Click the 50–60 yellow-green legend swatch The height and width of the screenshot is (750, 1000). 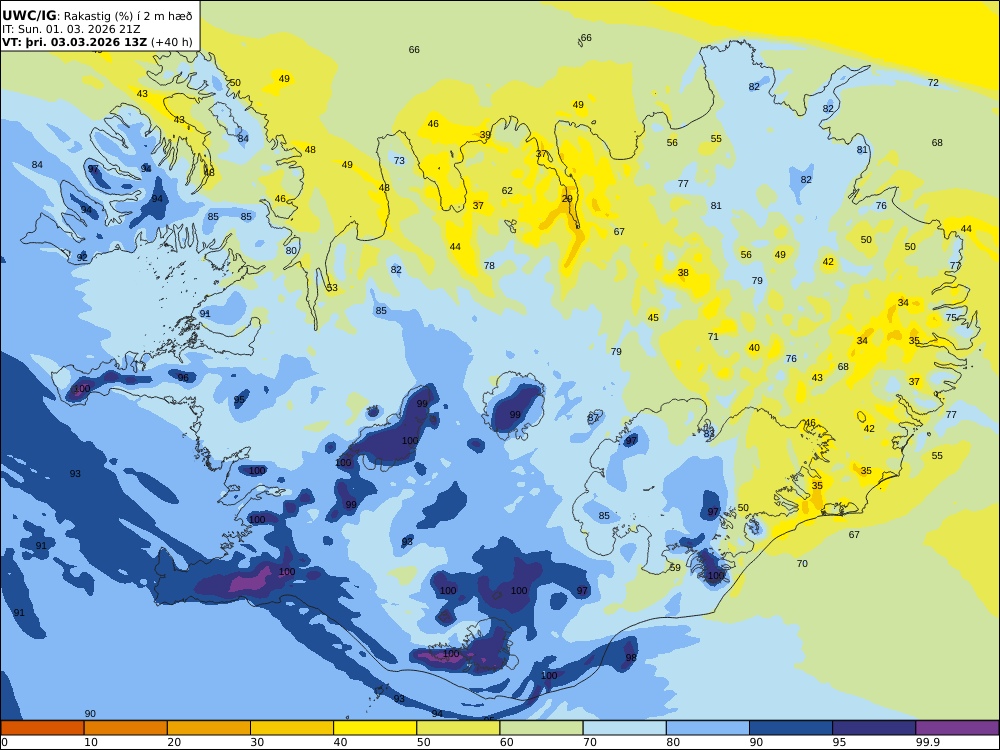[458, 728]
